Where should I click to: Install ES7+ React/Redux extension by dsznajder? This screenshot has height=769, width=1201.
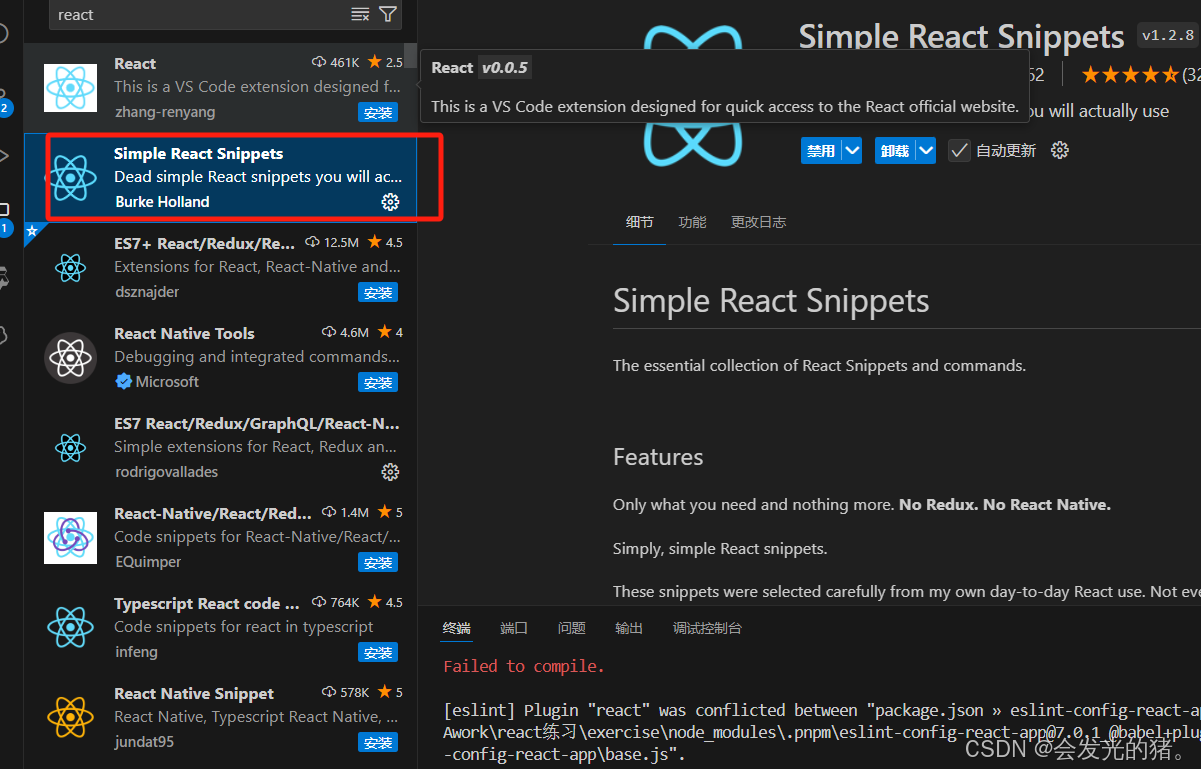click(378, 292)
